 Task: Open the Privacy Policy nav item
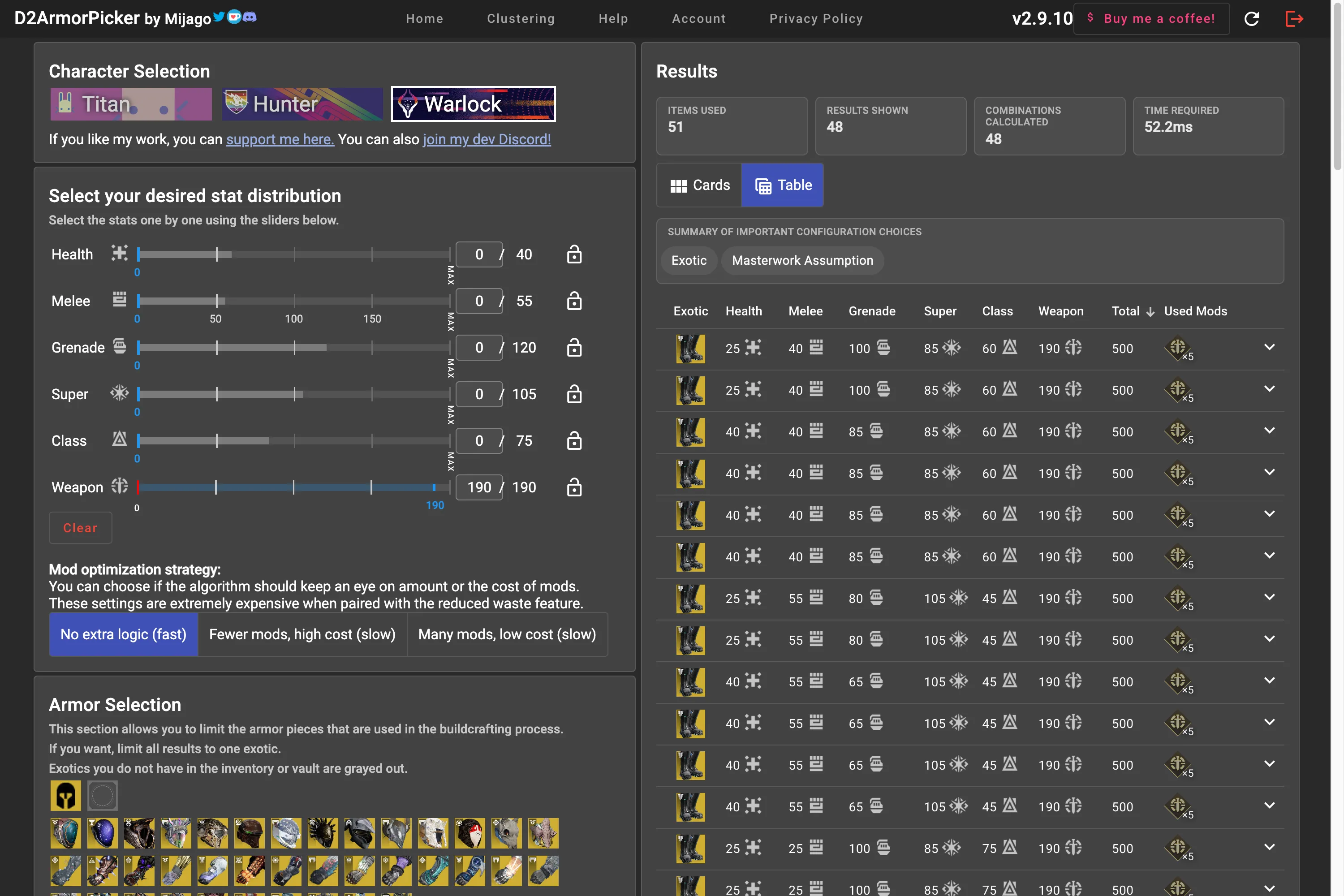click(816, 18)
